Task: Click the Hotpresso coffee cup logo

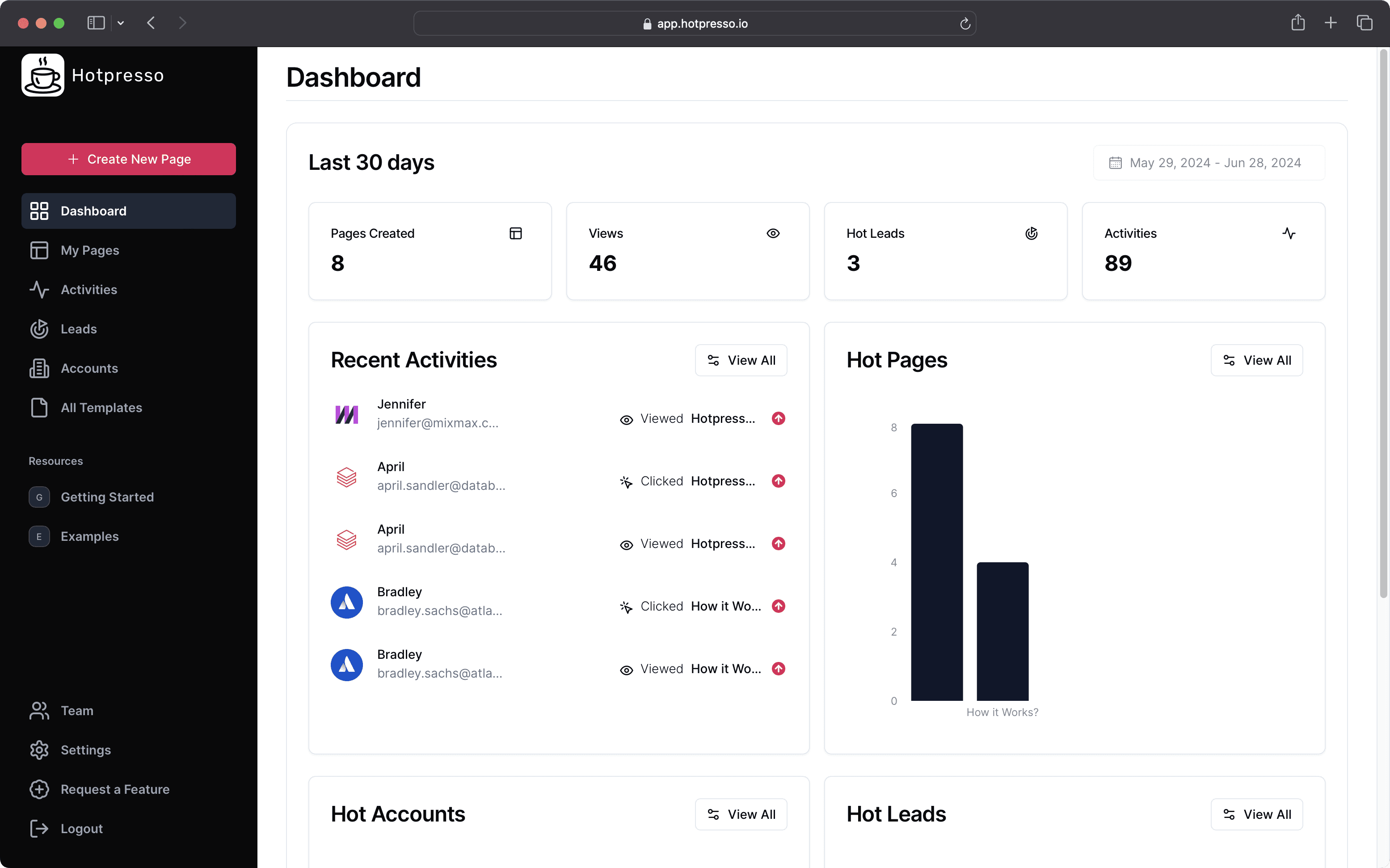Action: click(42, 75)
